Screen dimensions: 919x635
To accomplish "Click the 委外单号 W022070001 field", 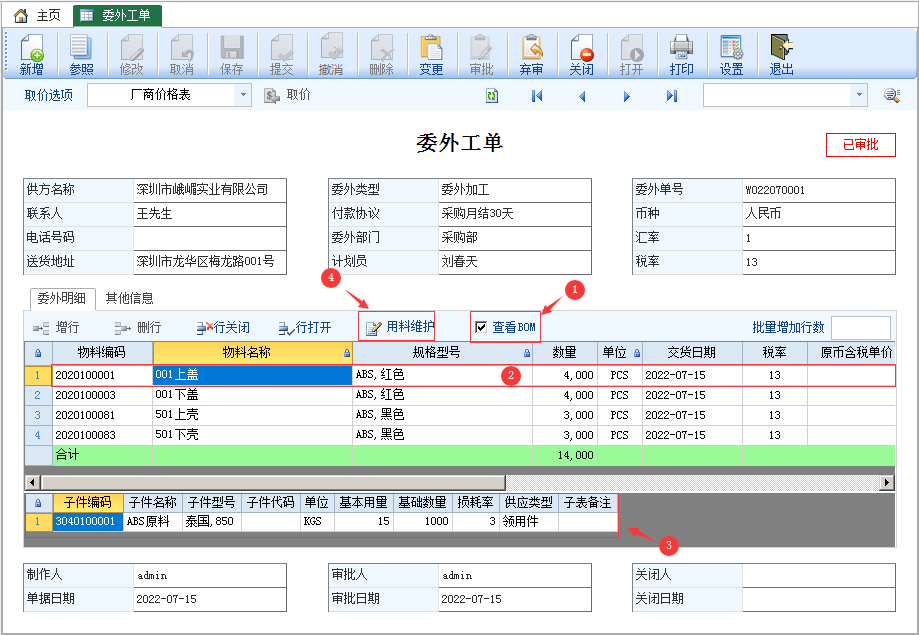I will click(x=818, y=190).
